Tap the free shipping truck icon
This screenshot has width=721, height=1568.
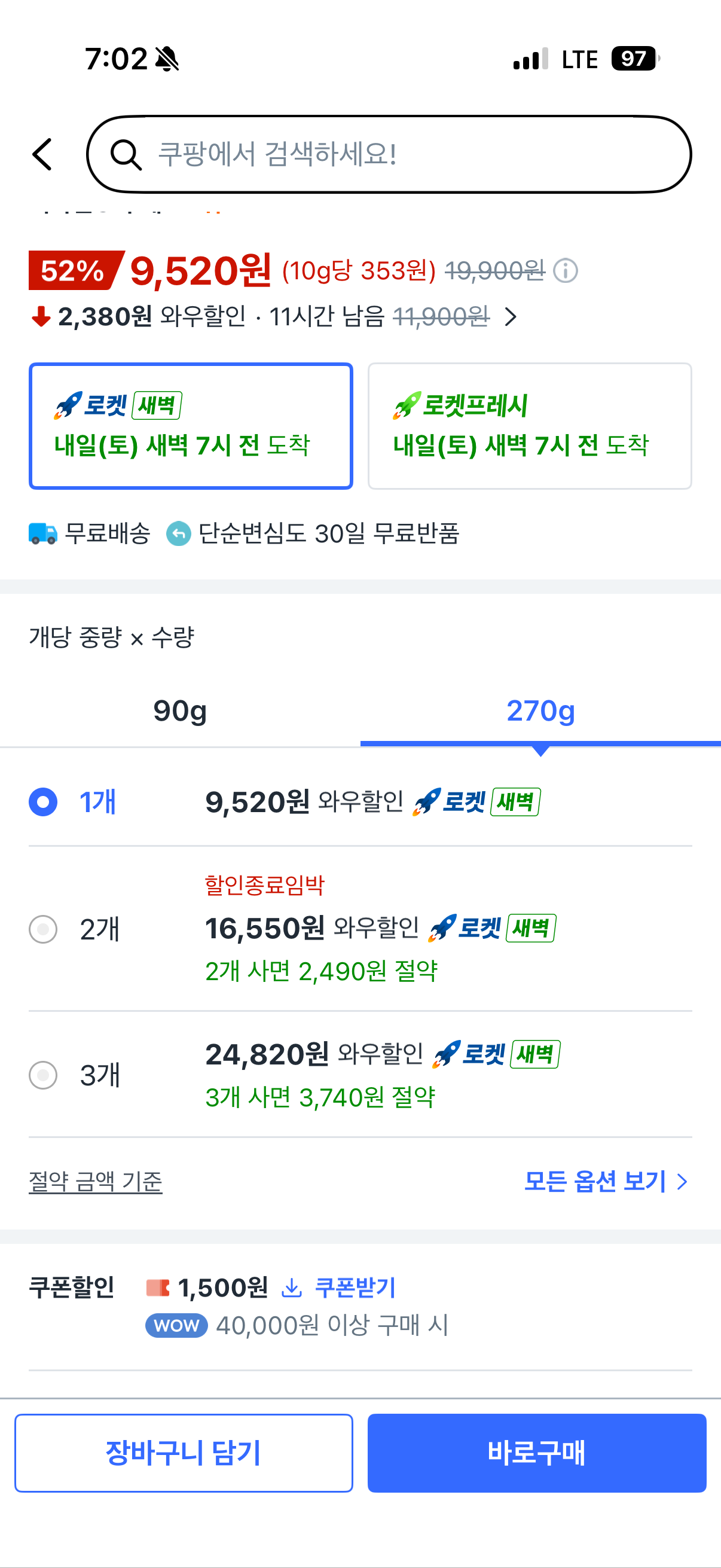click(42, 534)
